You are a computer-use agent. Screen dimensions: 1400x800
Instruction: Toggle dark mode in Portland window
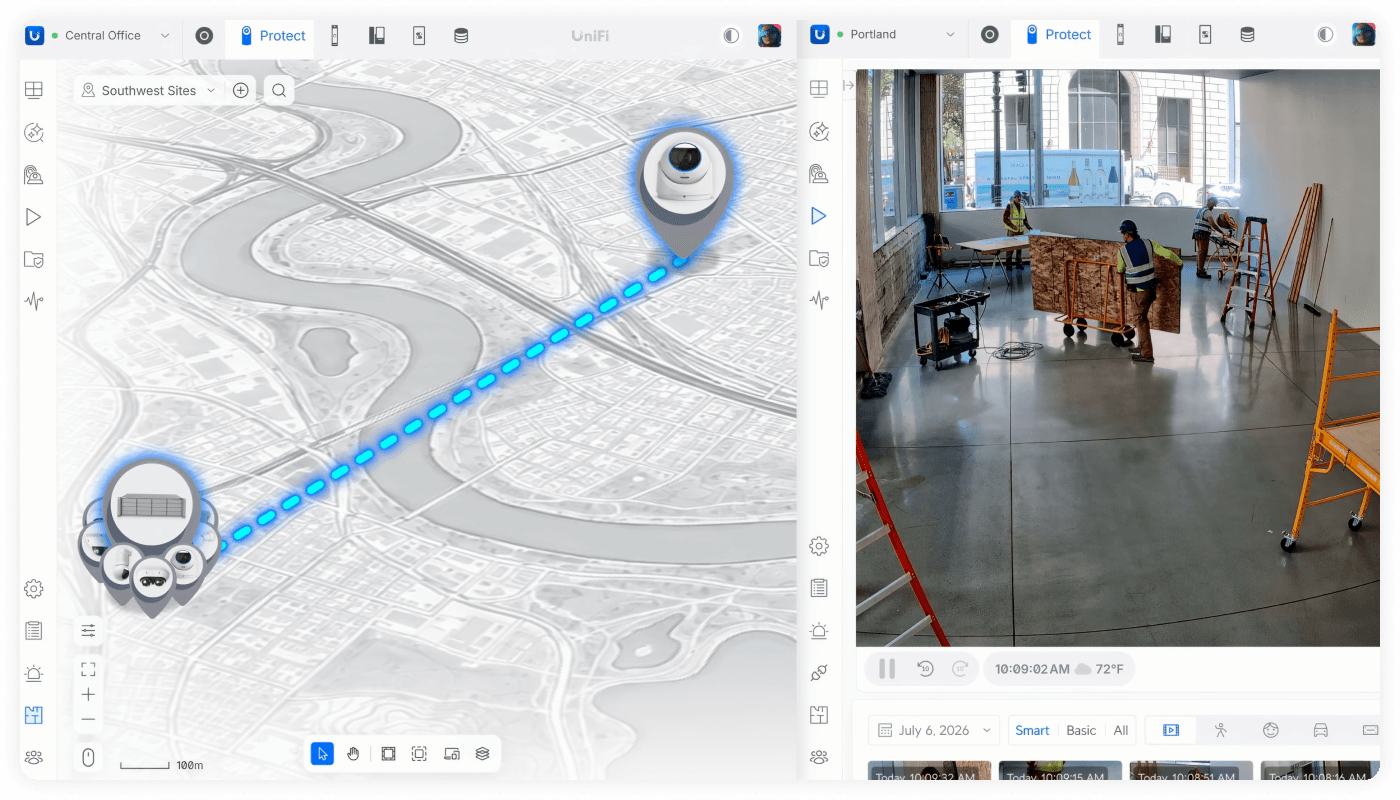click(1325, 35)
